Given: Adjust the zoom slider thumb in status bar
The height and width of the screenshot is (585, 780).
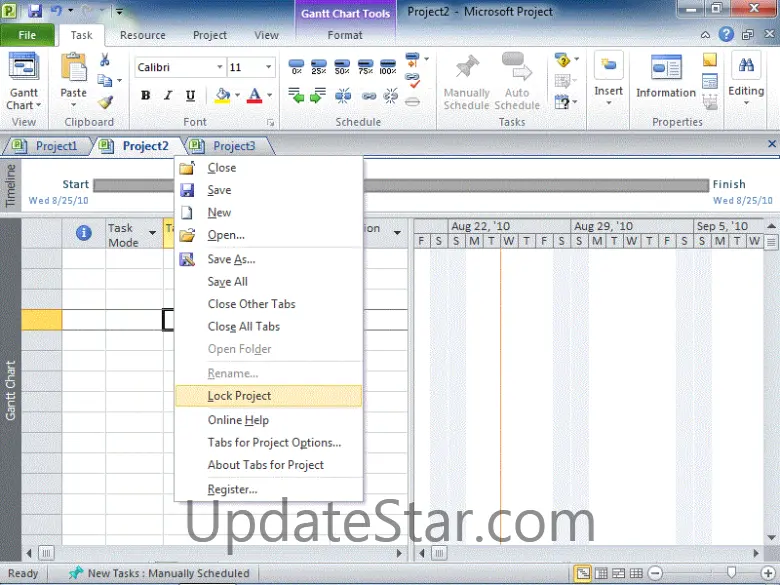Looking at the screenshot, I should pyautogui.click(x=731, y=573).
